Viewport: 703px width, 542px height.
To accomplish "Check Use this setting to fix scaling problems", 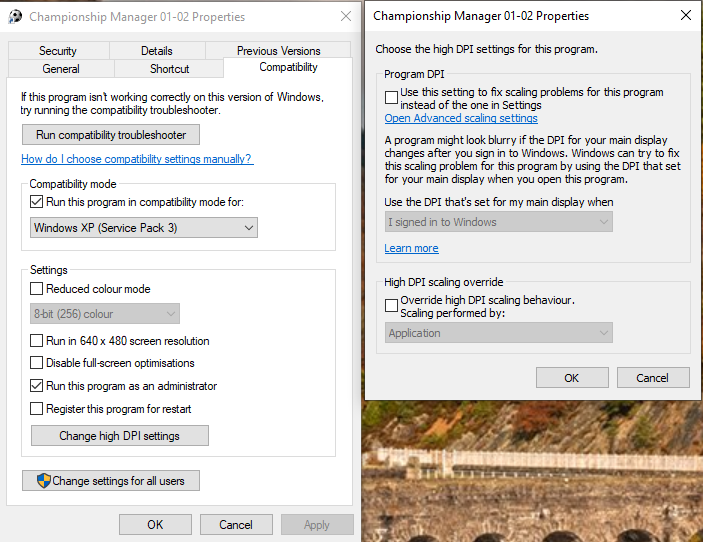I will point(391,97).
